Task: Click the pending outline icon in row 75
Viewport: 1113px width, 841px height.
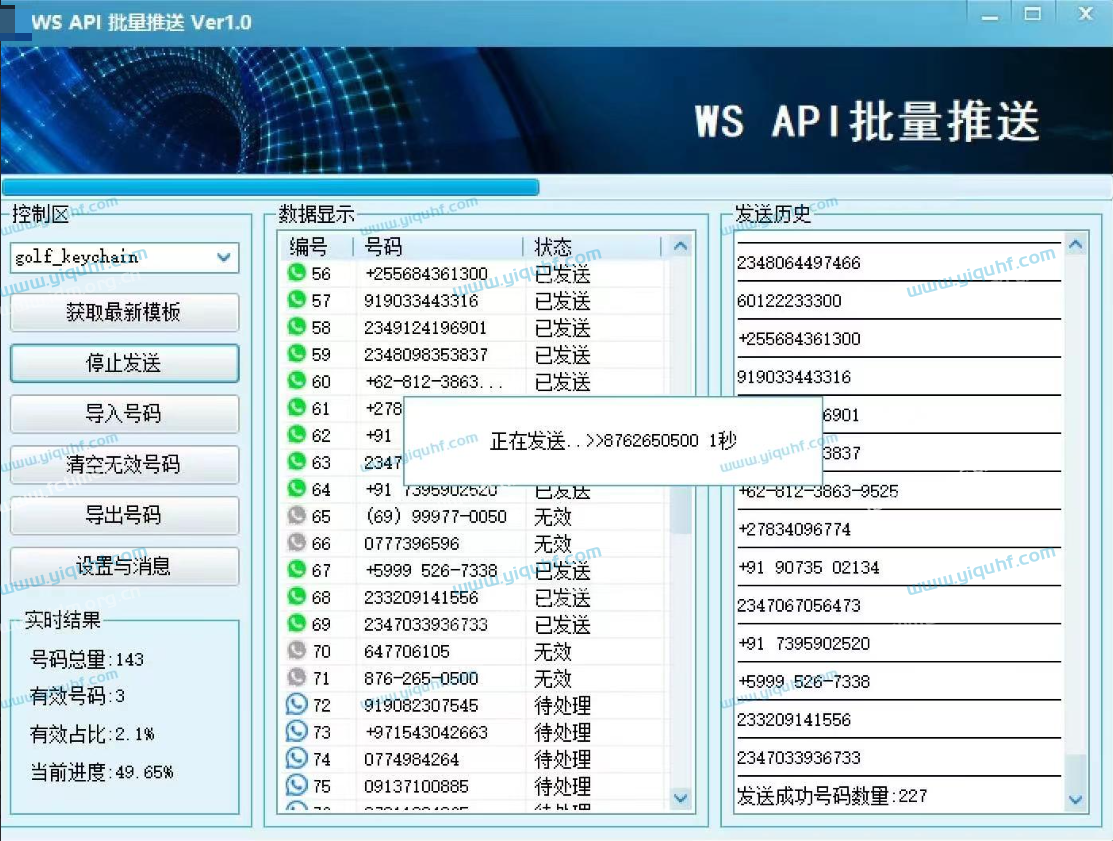Action: (297, 785)
